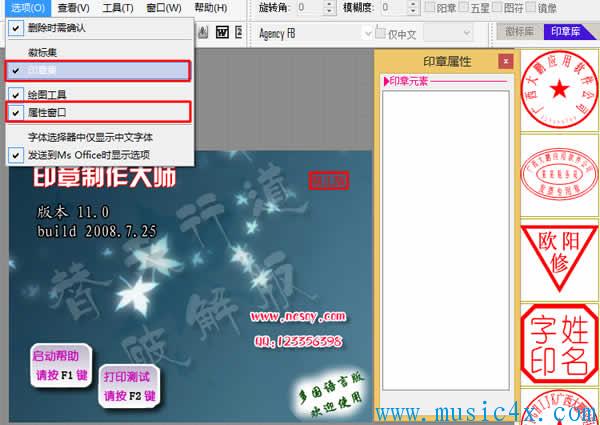Switch to the 徽标库 tab
Screen dimensions: 600x425
tap(520, 32)
